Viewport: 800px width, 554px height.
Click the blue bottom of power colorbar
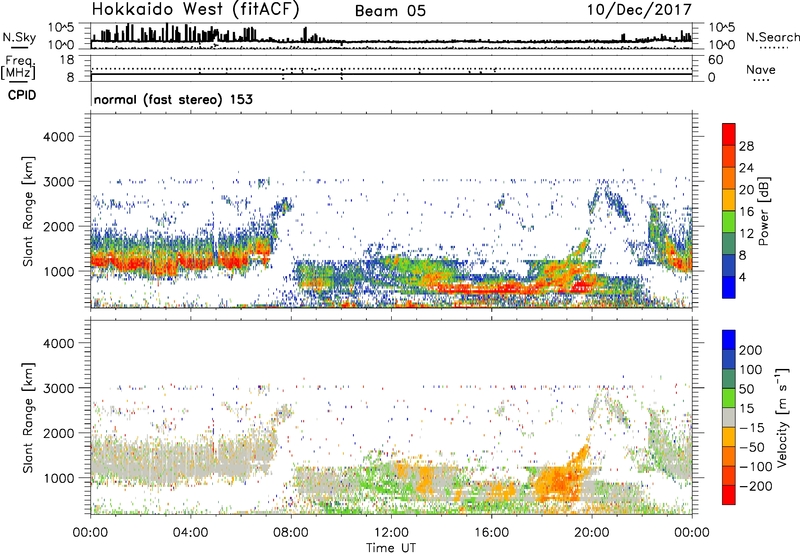[x=729, y=287]
